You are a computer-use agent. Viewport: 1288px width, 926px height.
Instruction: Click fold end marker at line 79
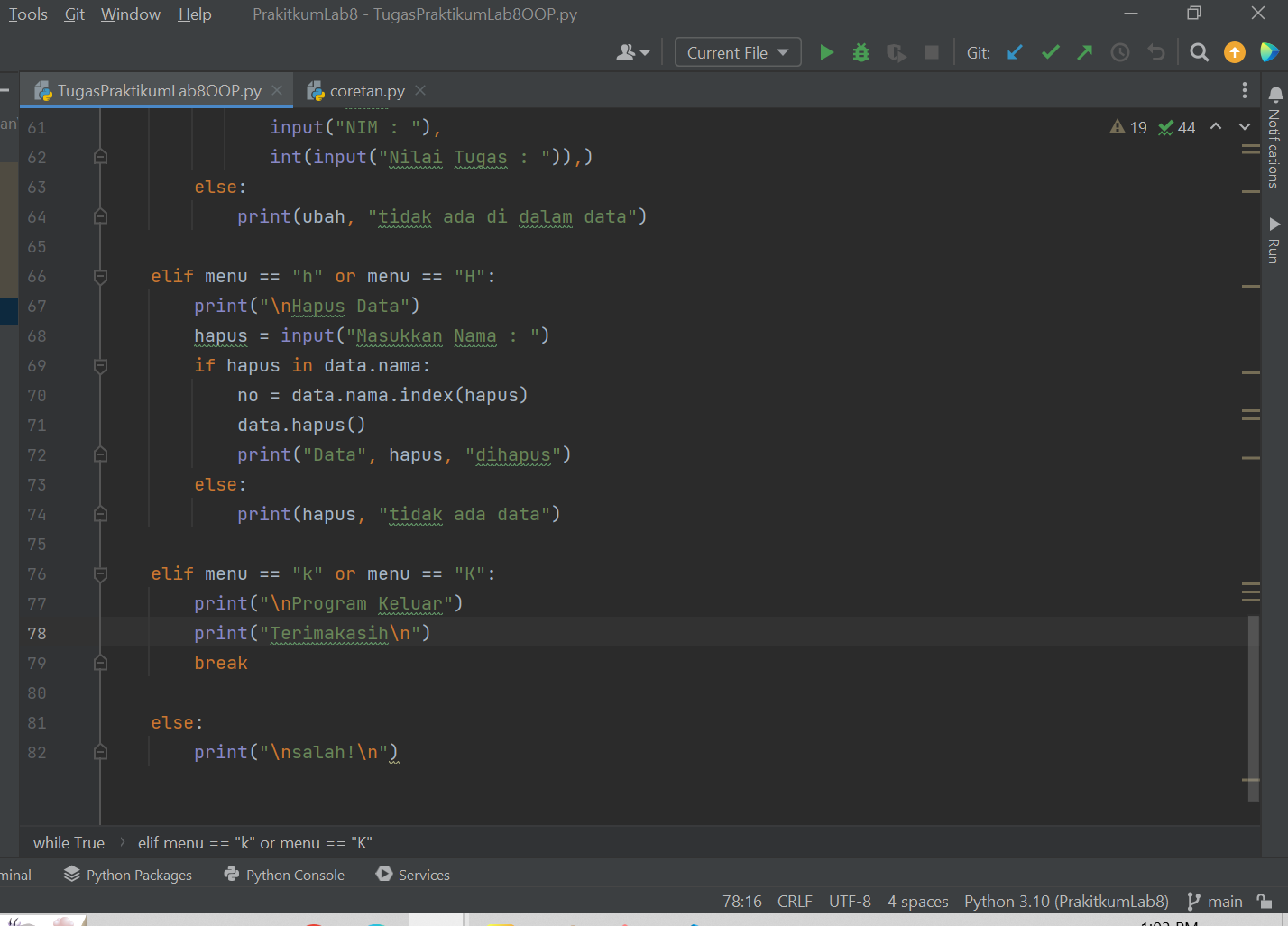click(x=101, y=663)
